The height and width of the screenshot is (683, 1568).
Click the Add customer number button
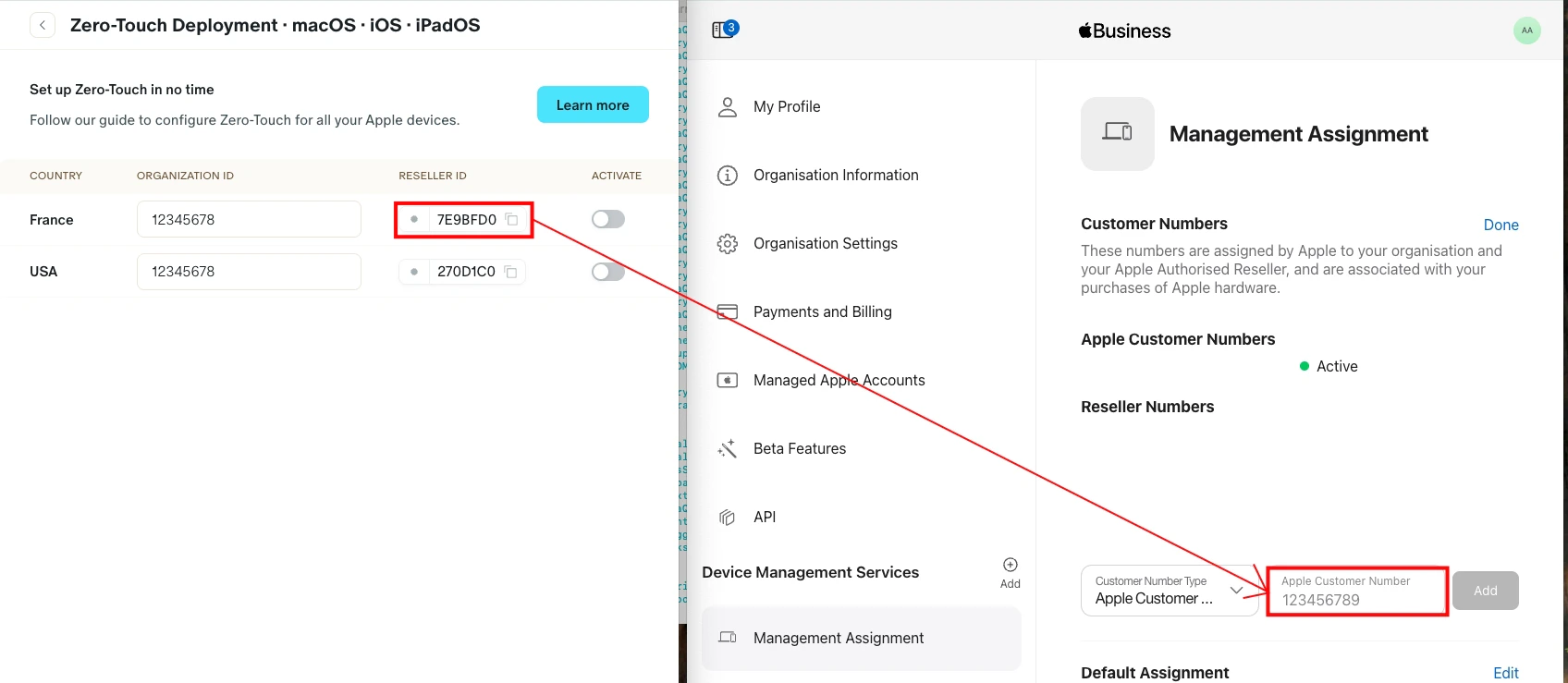[1485, 591]
